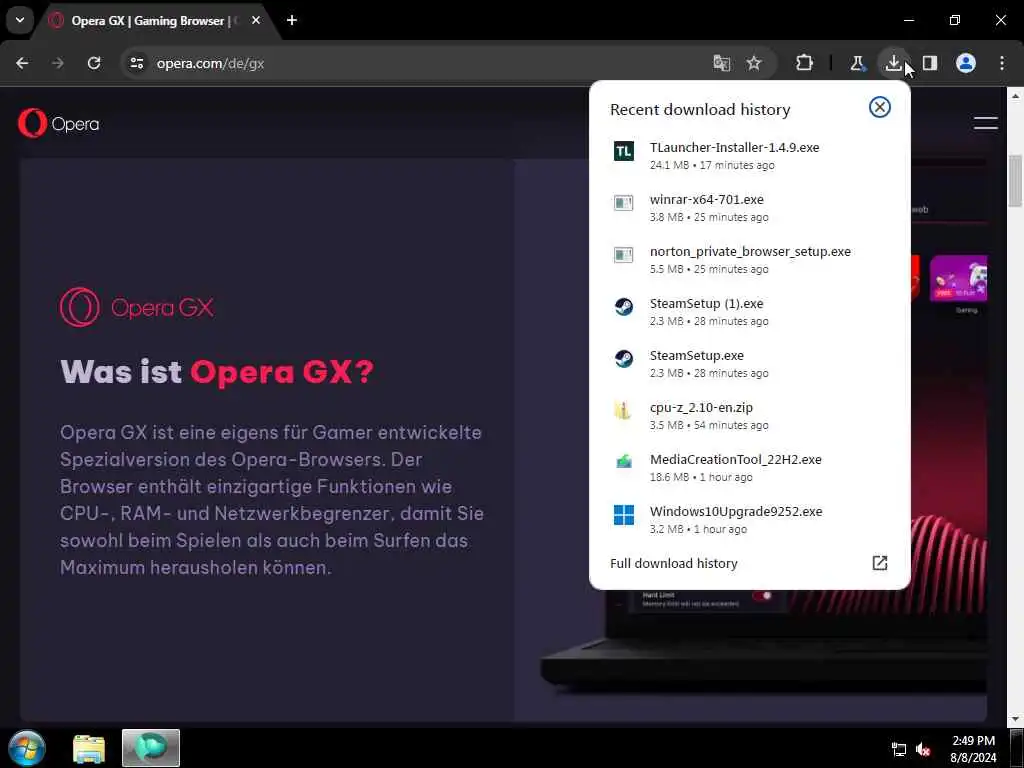Click the cpu-z_2.10-en.zip archive icon

[x=622, y=411]
